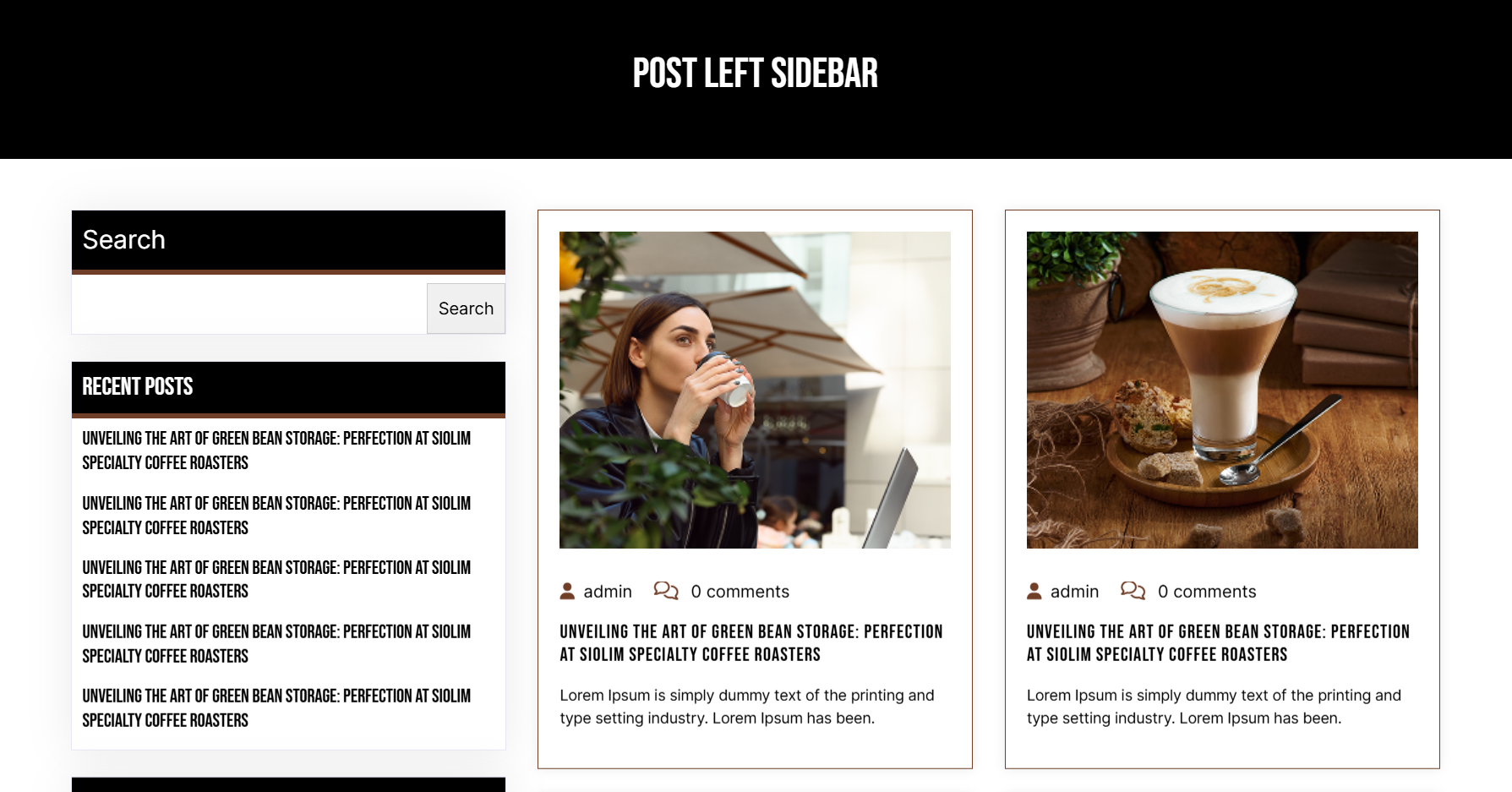This screenshot has width=1512, height=792.
Task: Open the first Recent Posts link
Action: [x=276, y=451]
